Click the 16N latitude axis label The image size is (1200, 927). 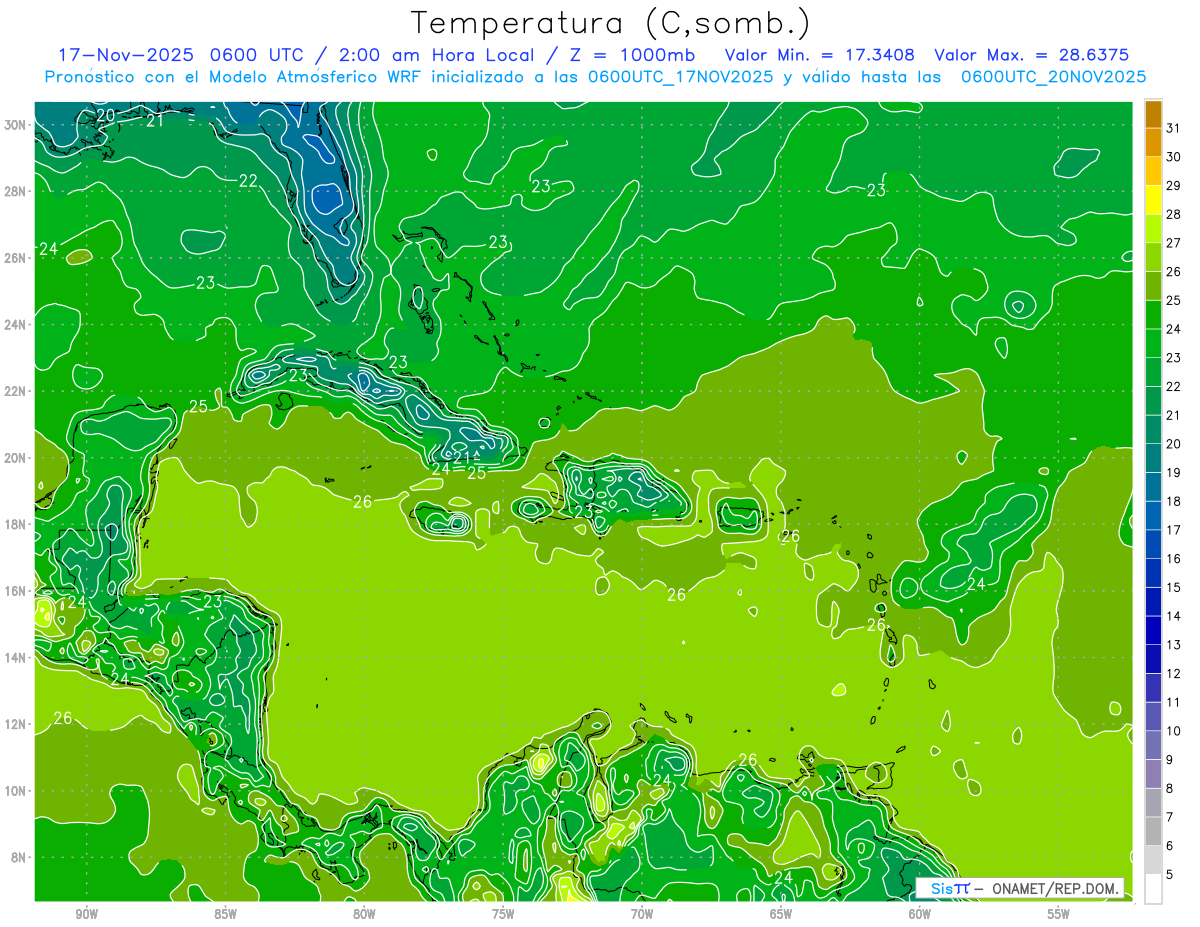15,591
